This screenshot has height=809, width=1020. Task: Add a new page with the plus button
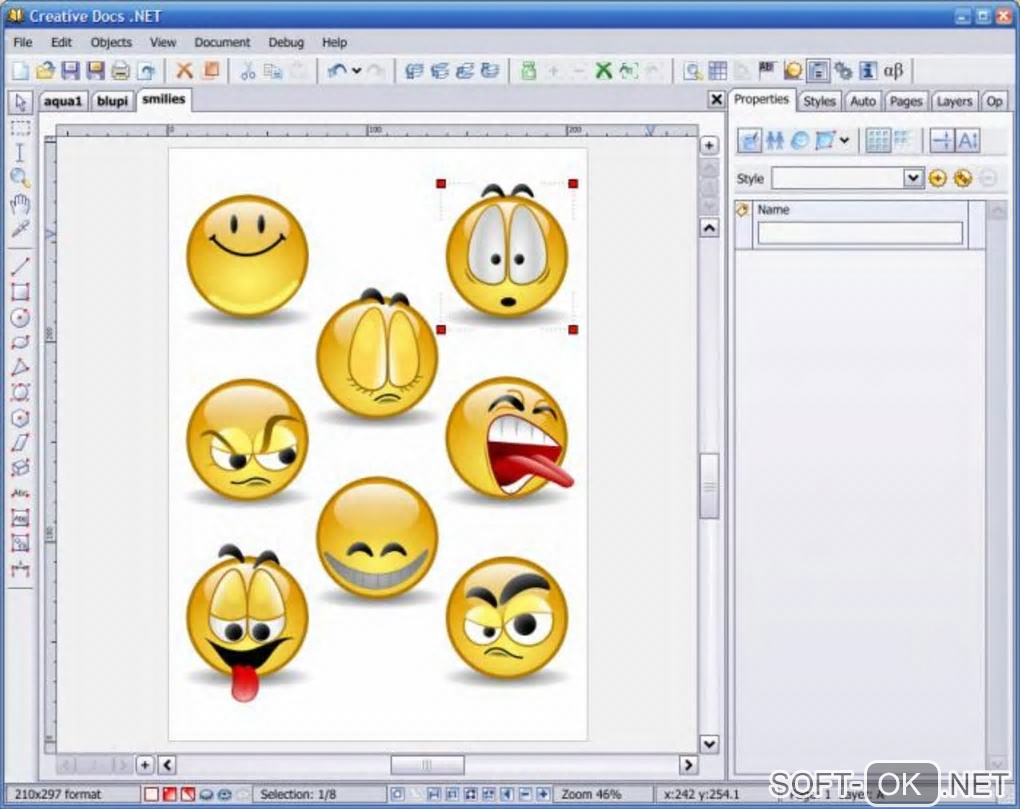pyautogui.click(x=145, y=765)
